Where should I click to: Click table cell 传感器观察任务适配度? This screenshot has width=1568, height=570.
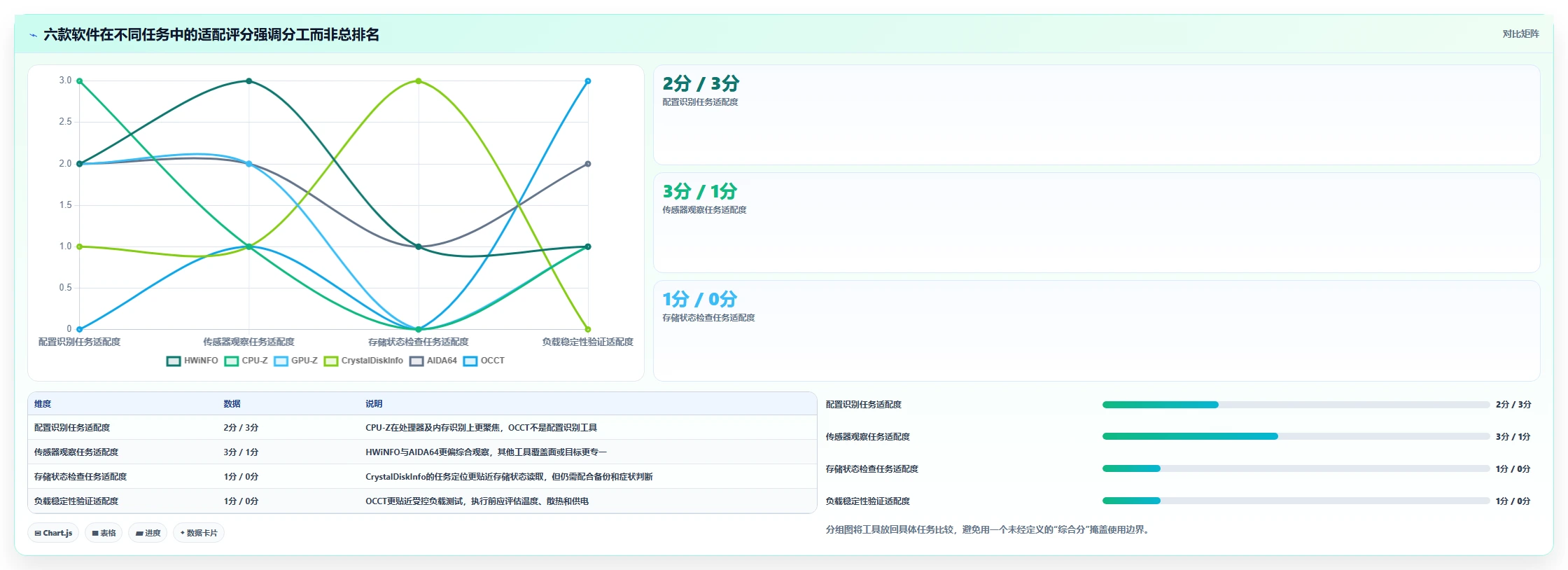point(76,452)
